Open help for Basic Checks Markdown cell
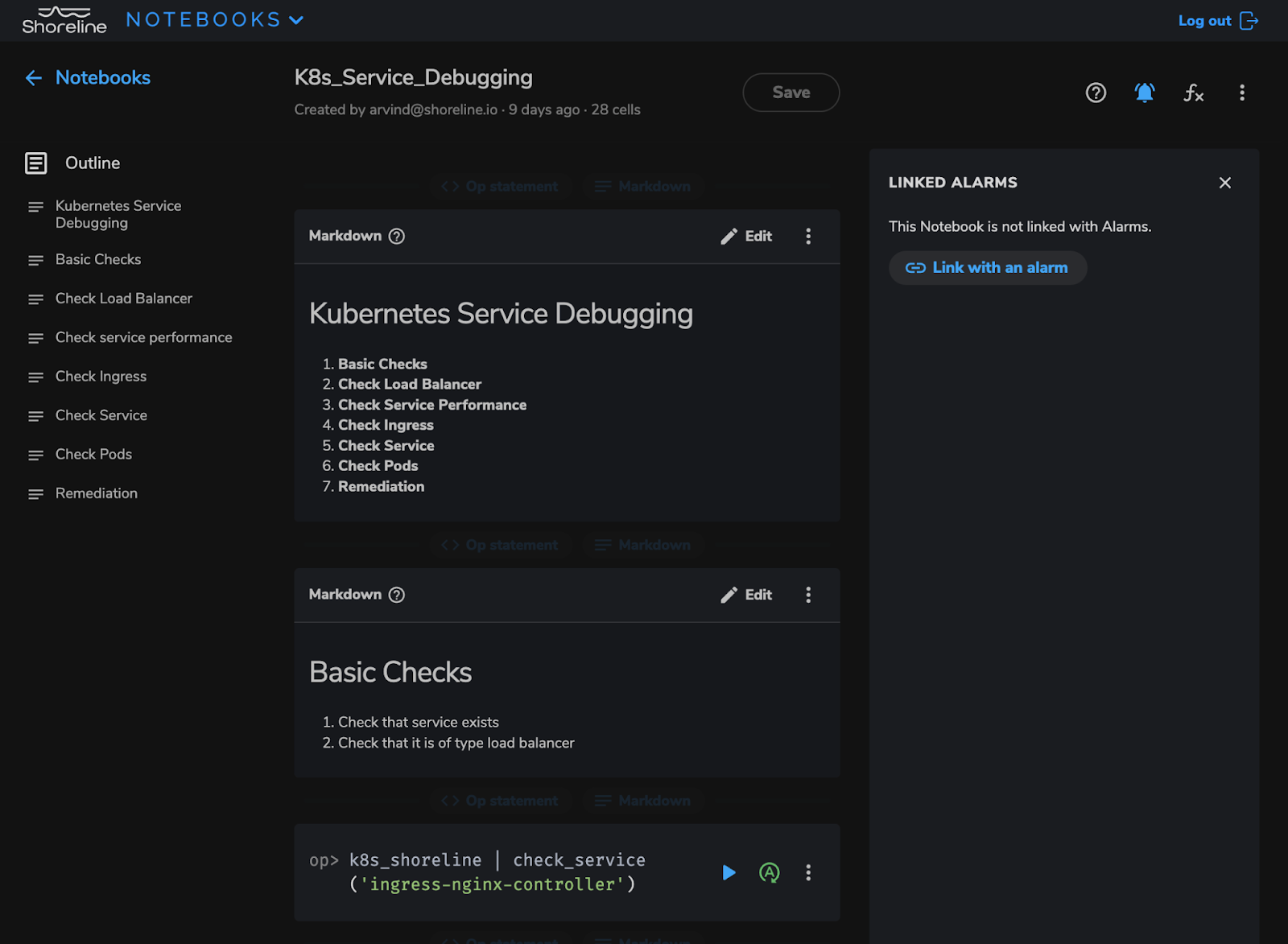The height and width of the screenshot is (944, 1288). pos(397,595)
